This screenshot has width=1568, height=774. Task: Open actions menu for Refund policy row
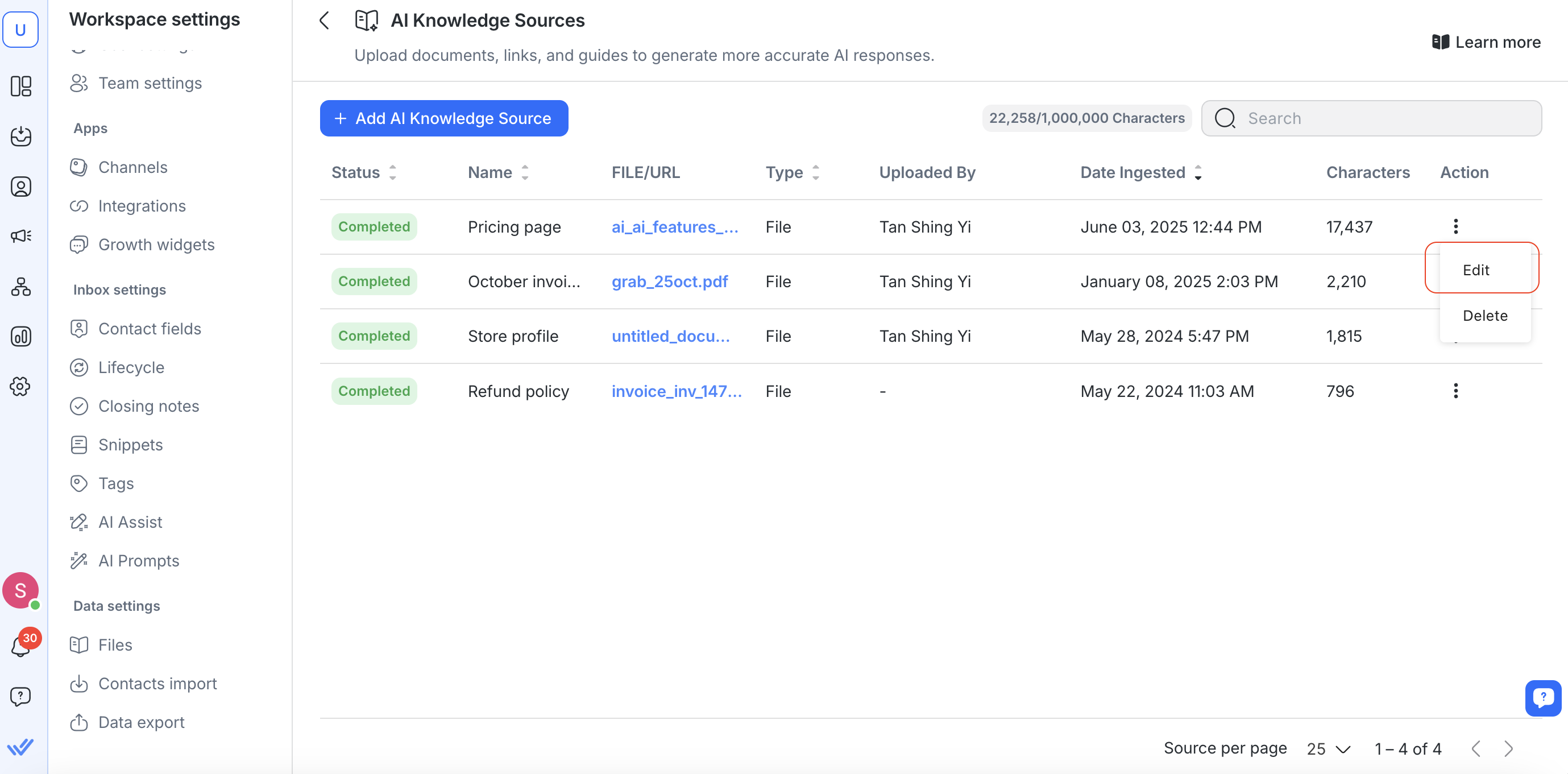[1455, 391]
